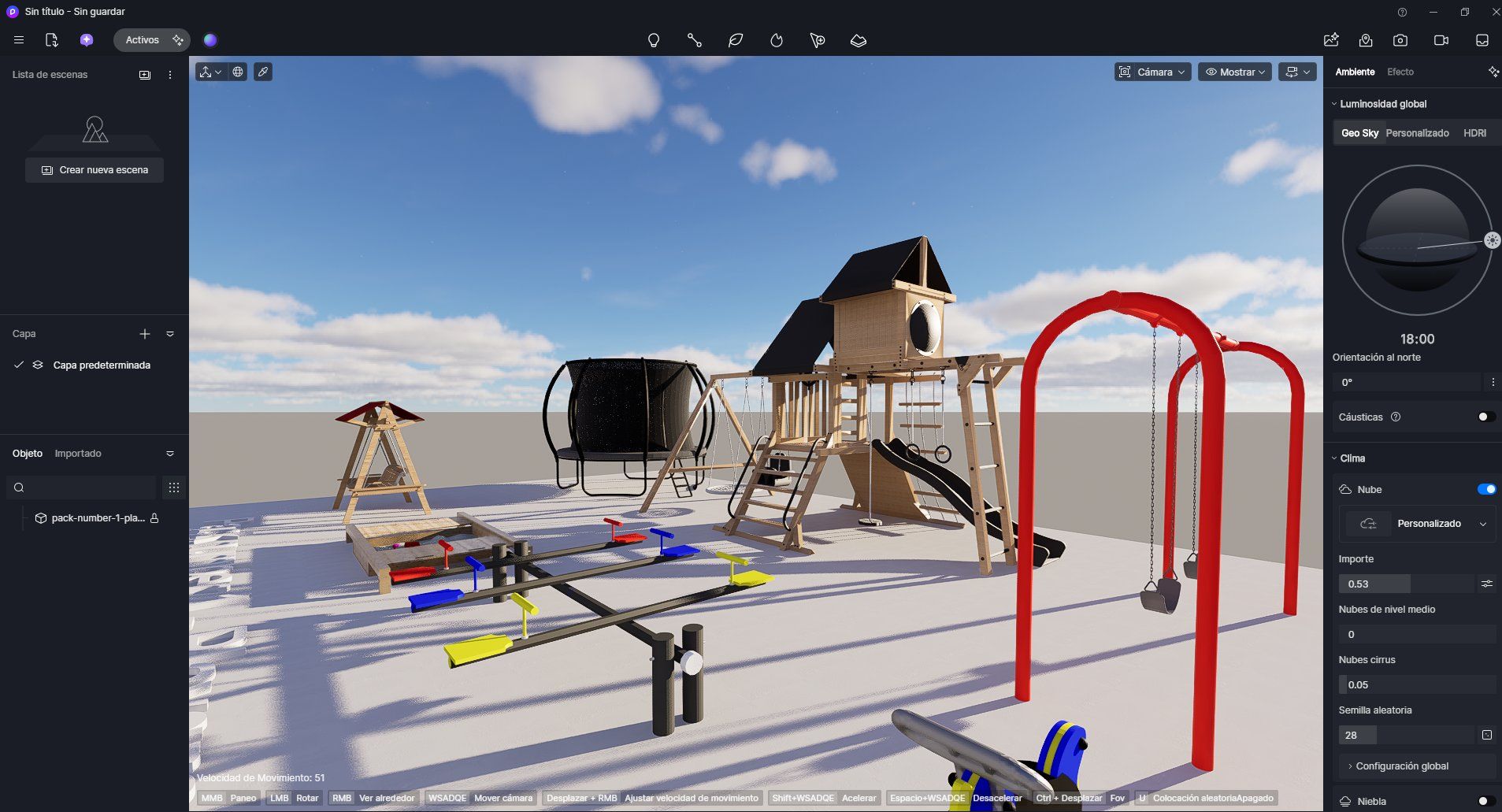
Task: Randomize seed with dice icon
Action: [x=1486, y=735]
